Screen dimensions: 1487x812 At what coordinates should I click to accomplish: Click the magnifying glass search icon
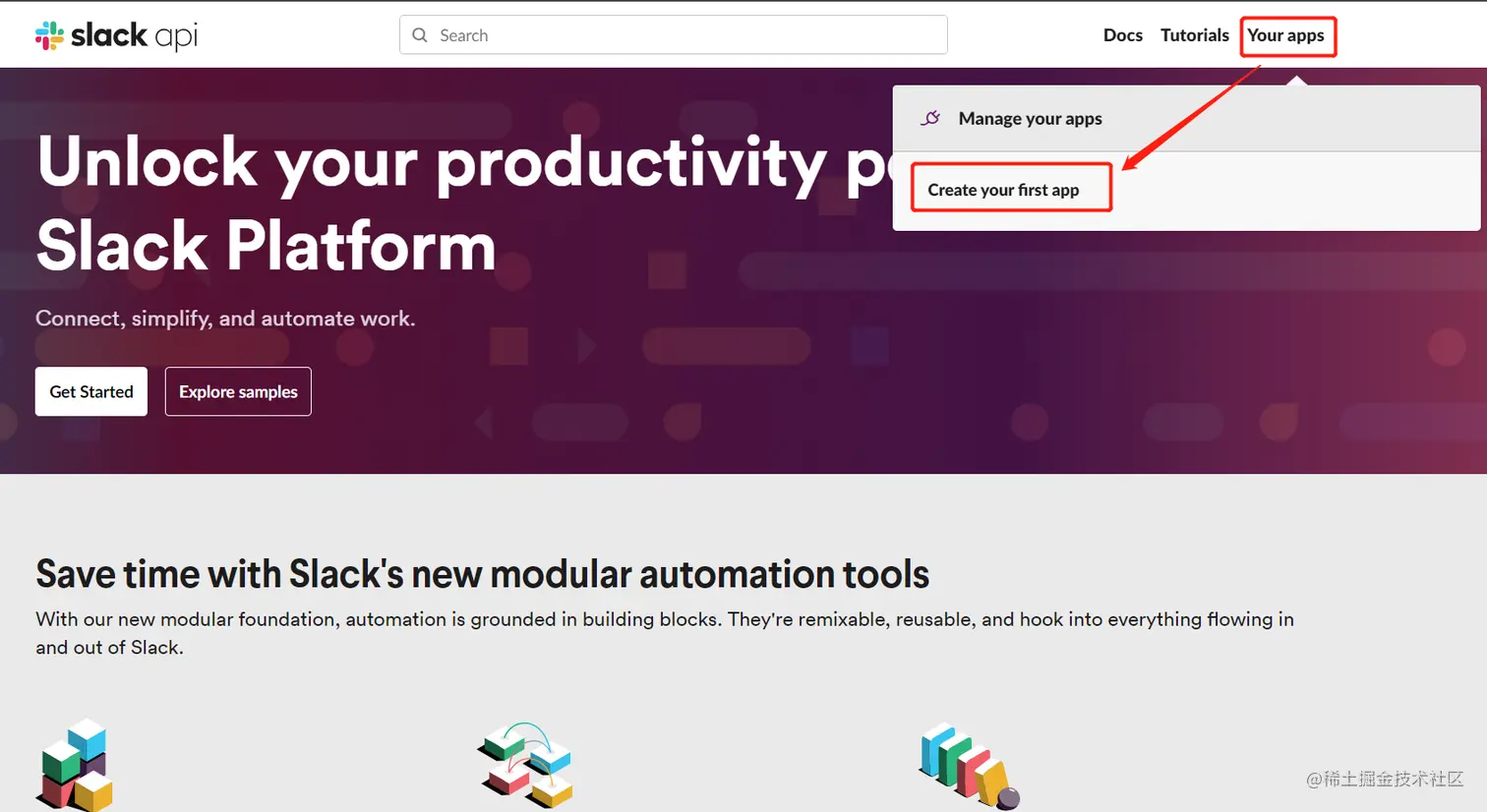[420, 35]
